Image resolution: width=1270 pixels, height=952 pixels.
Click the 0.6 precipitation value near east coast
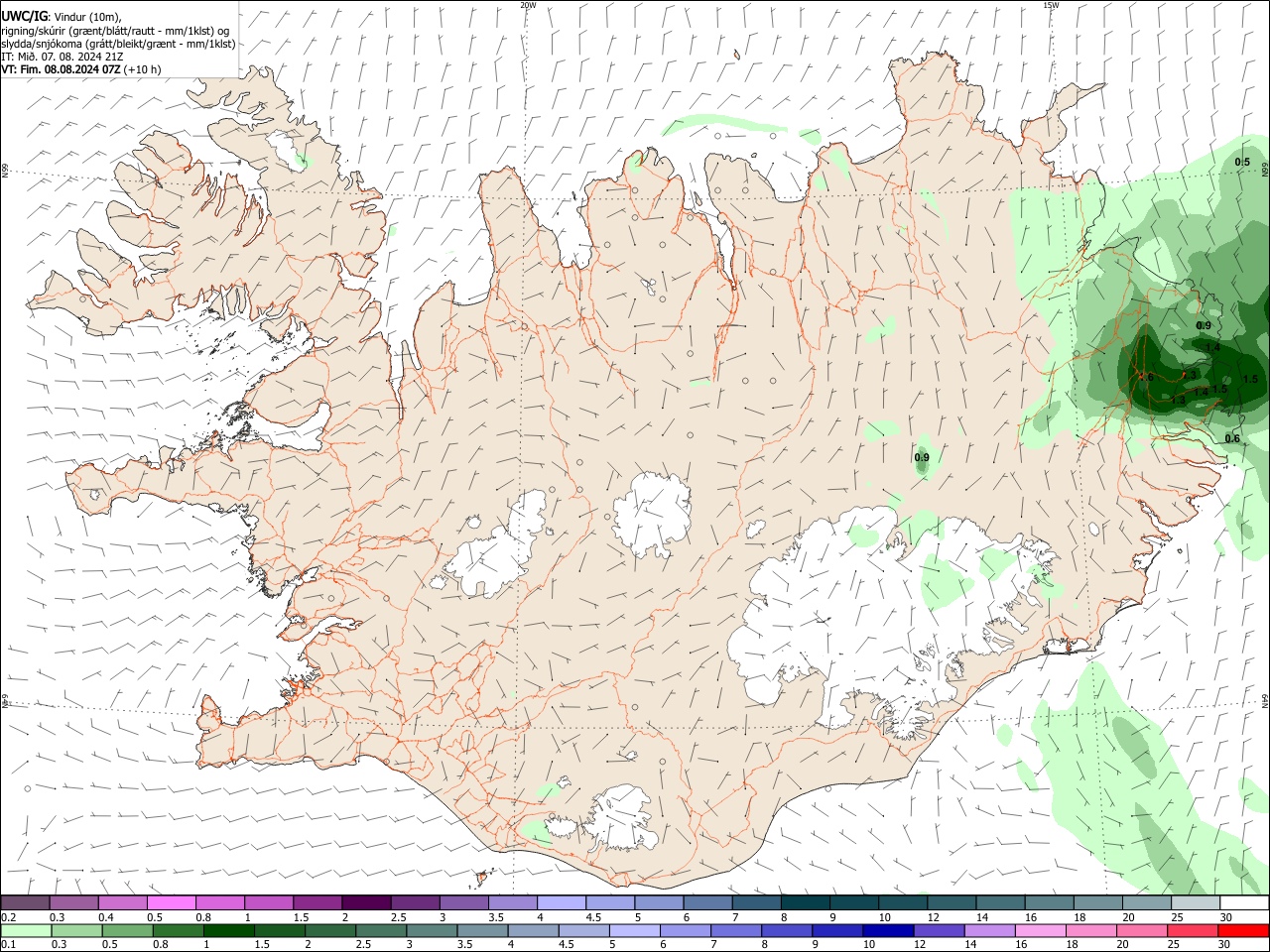(x=1232, y=438)
